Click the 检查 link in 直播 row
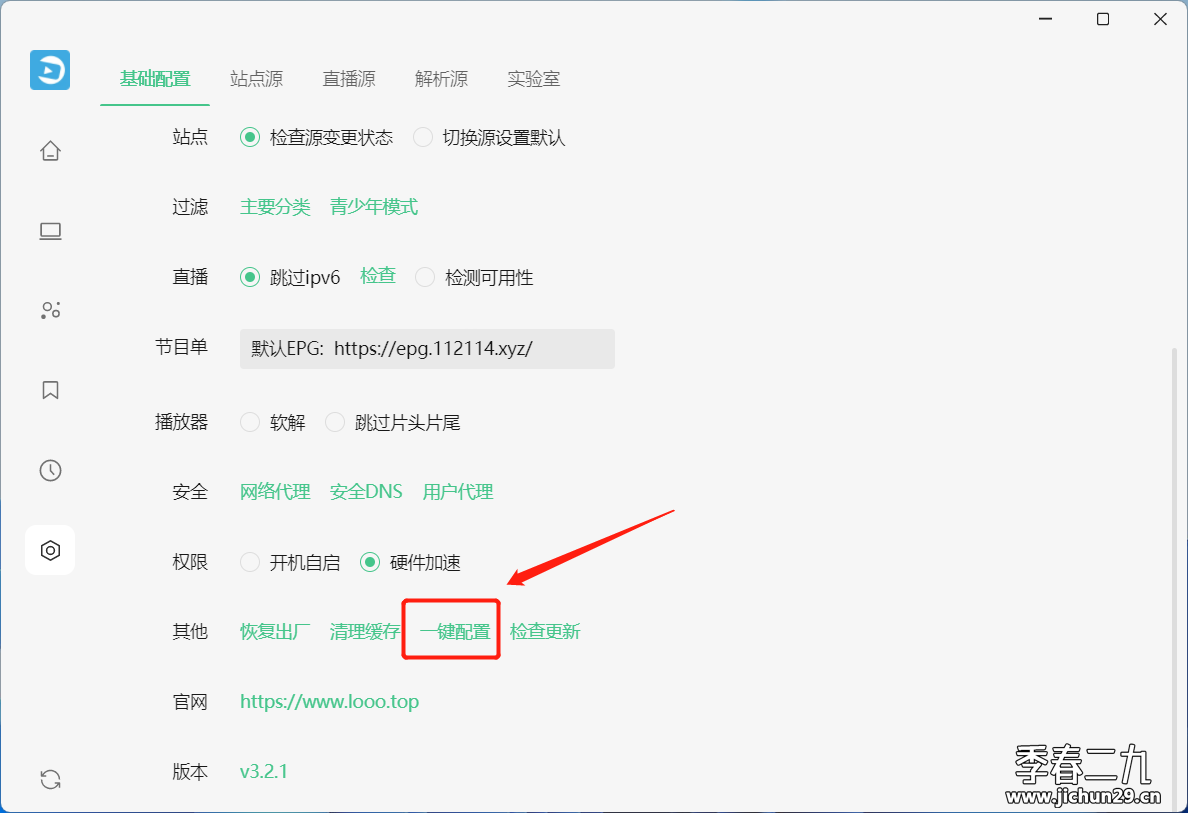This screenshot has height=813, width=1188. coord(378,276)
